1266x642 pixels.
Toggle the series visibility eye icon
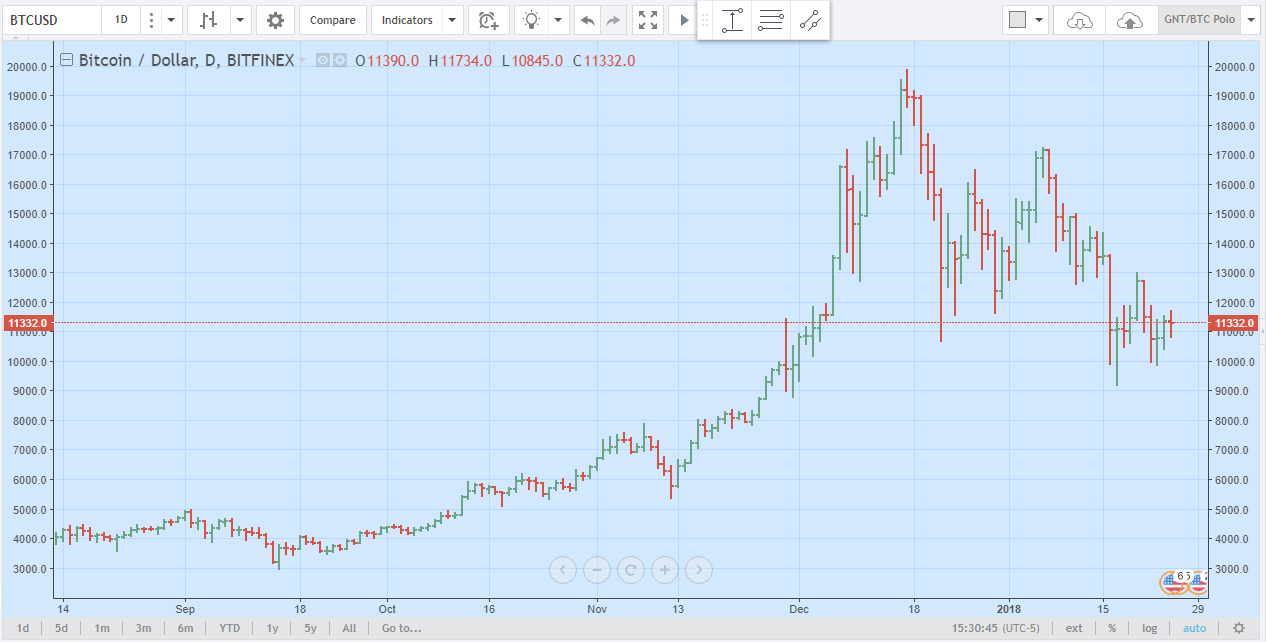(323, 60)
